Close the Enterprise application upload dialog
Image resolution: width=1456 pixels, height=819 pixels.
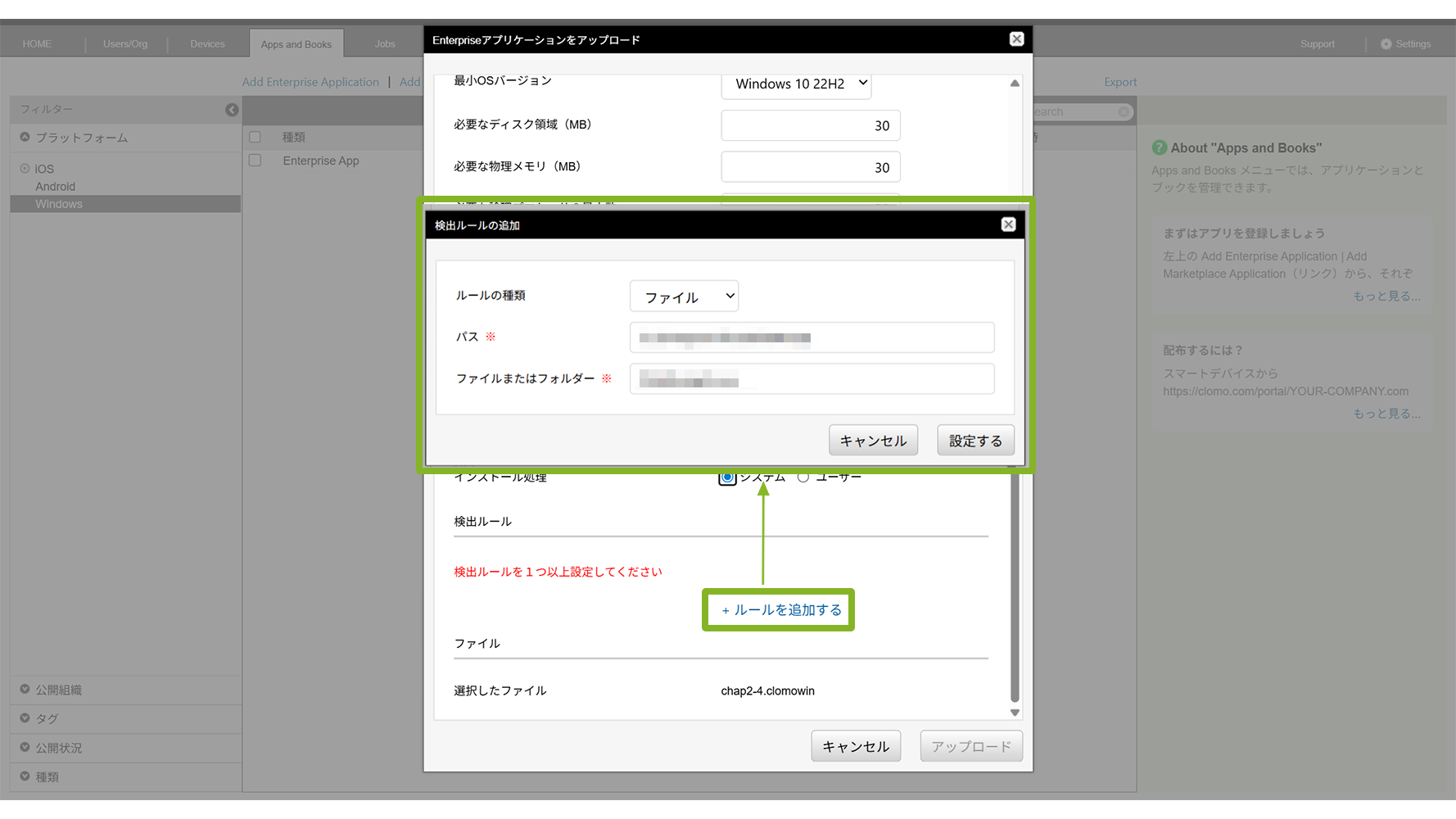[x=1016, y=39]
